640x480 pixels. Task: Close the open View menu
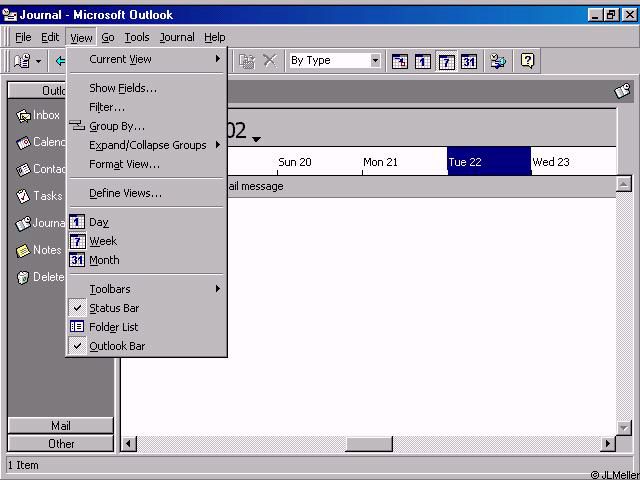click(x=81, y=38)
